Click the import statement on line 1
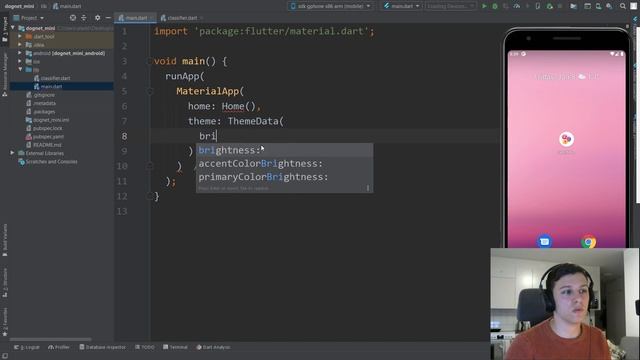640x360 pixels. click(264, 31)
